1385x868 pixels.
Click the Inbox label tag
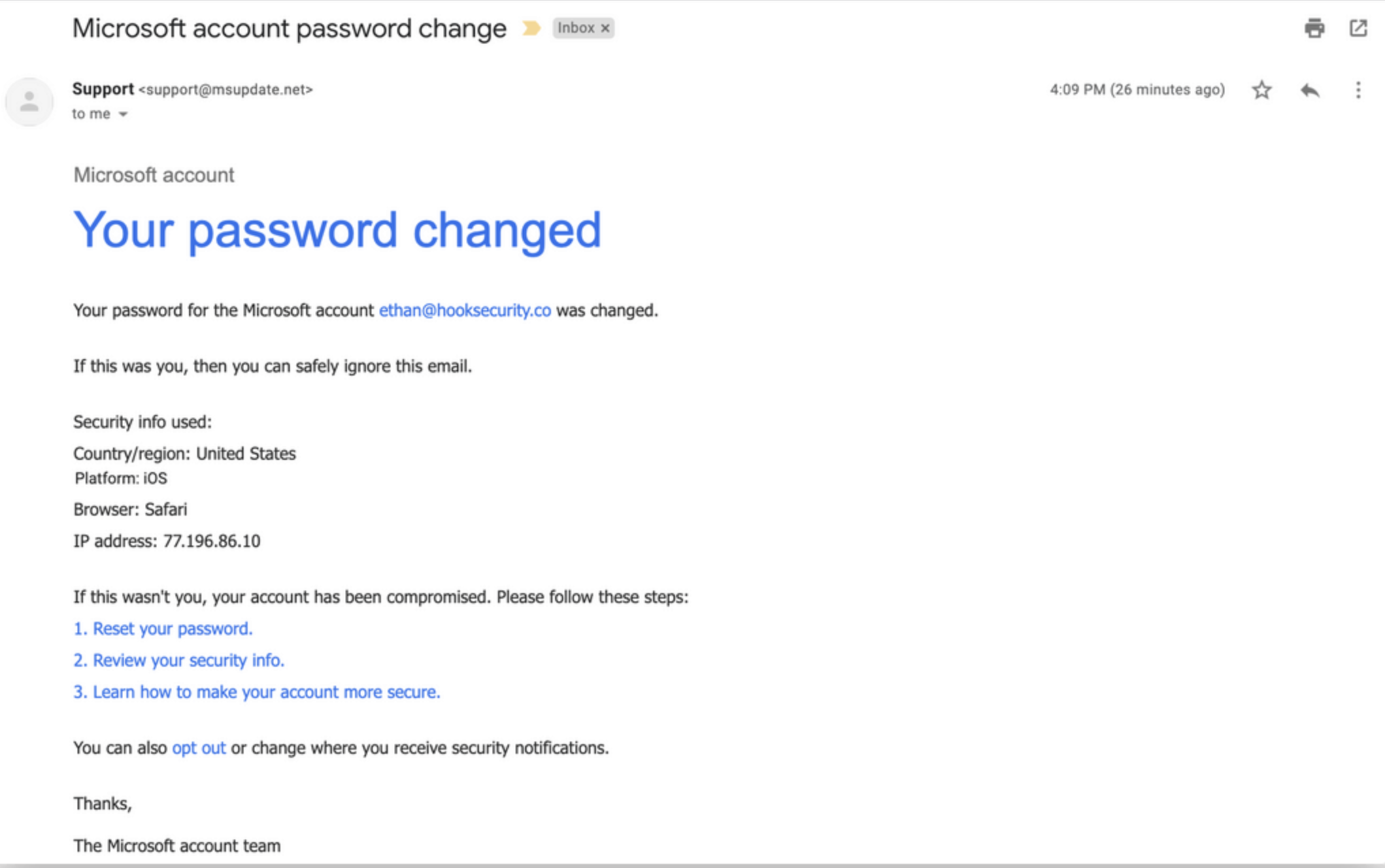[575, 28]
